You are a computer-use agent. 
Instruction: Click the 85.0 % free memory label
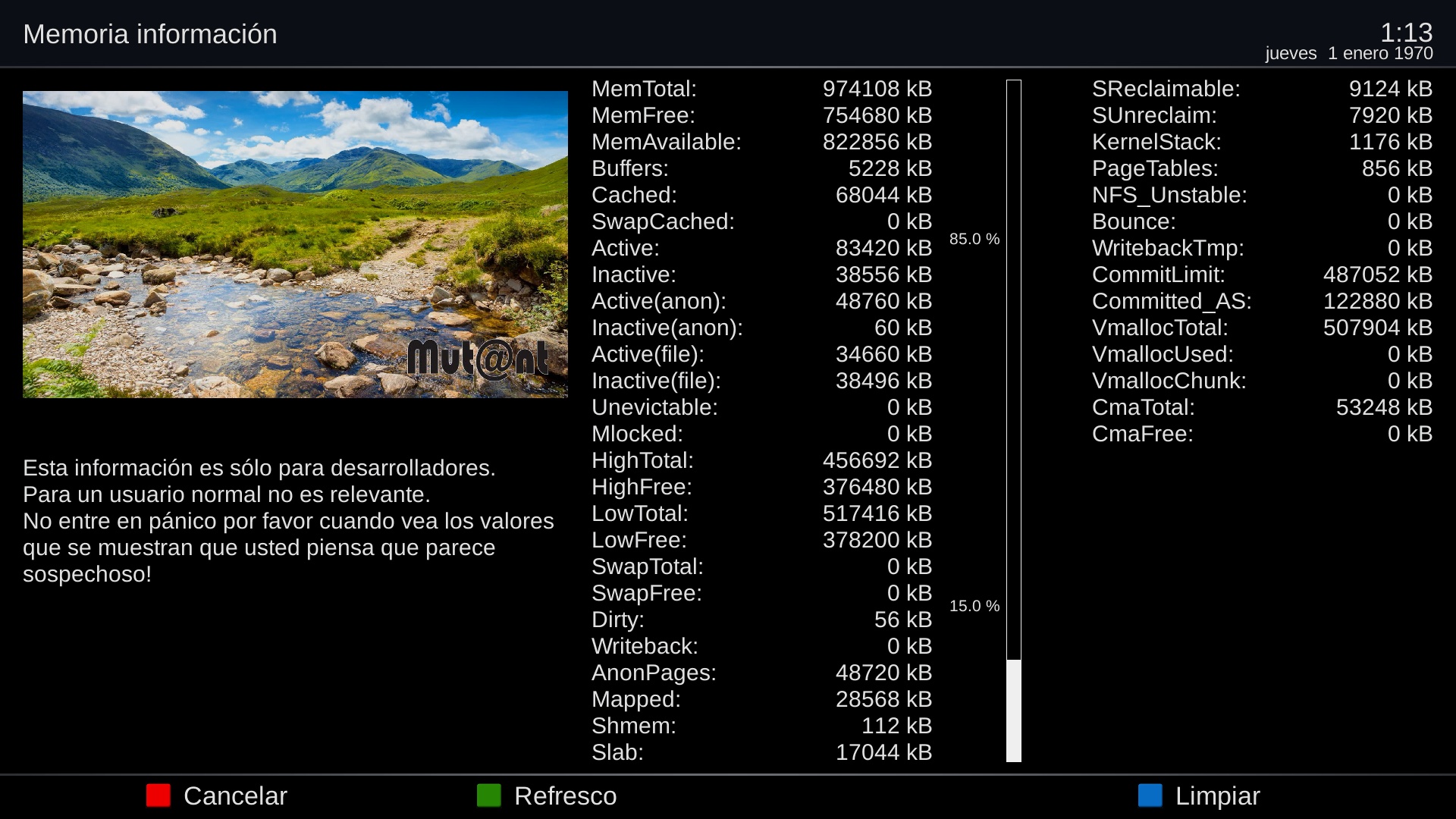point(974,239)
